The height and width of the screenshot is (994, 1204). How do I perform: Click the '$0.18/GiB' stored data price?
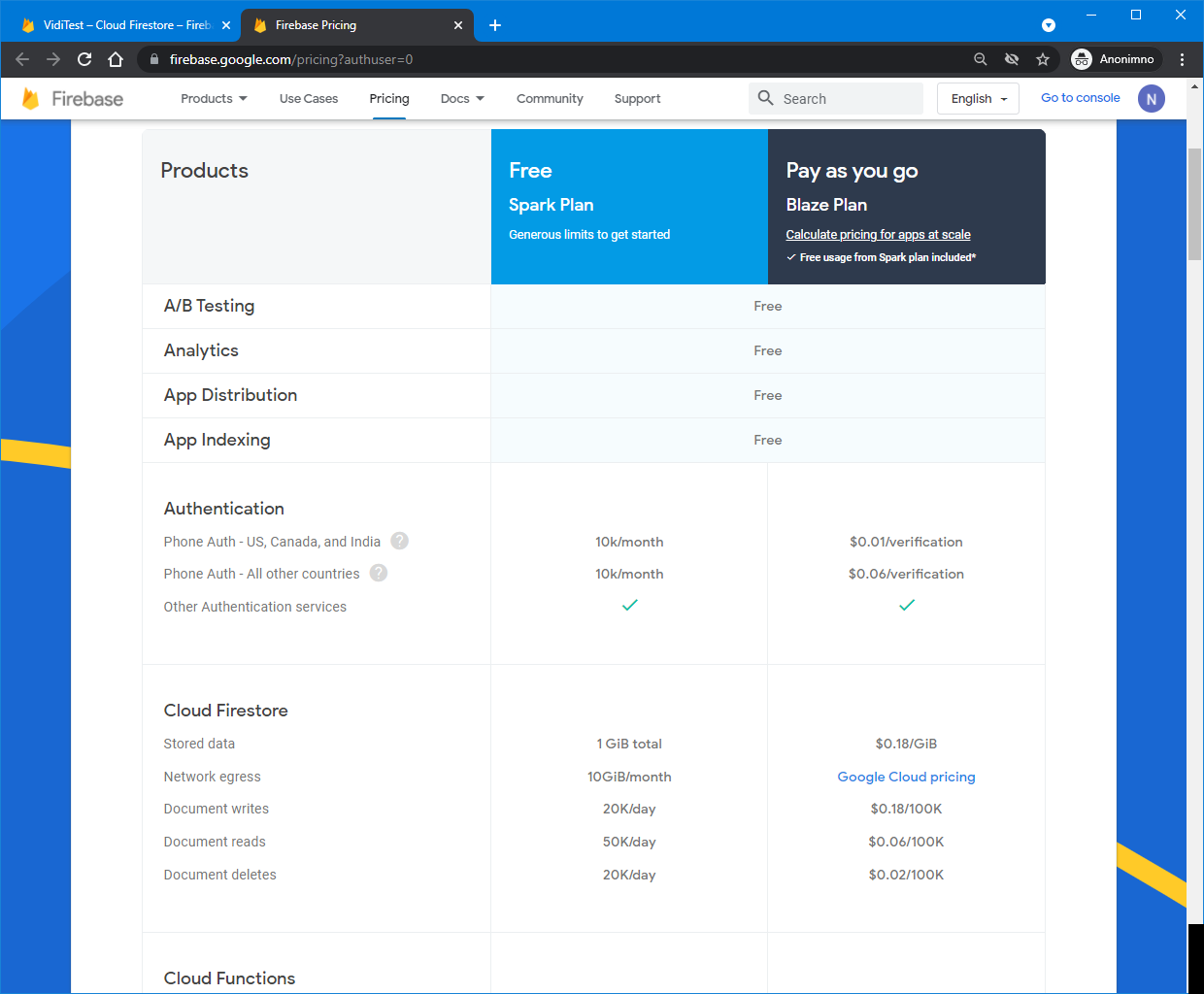click(906, 744)
